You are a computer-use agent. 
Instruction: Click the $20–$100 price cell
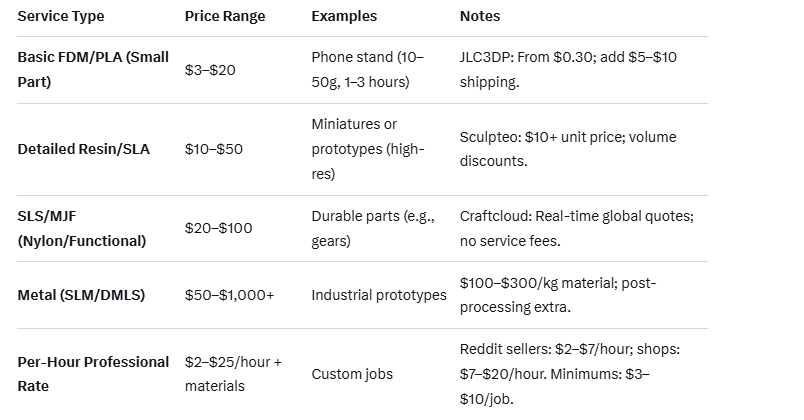218,228
